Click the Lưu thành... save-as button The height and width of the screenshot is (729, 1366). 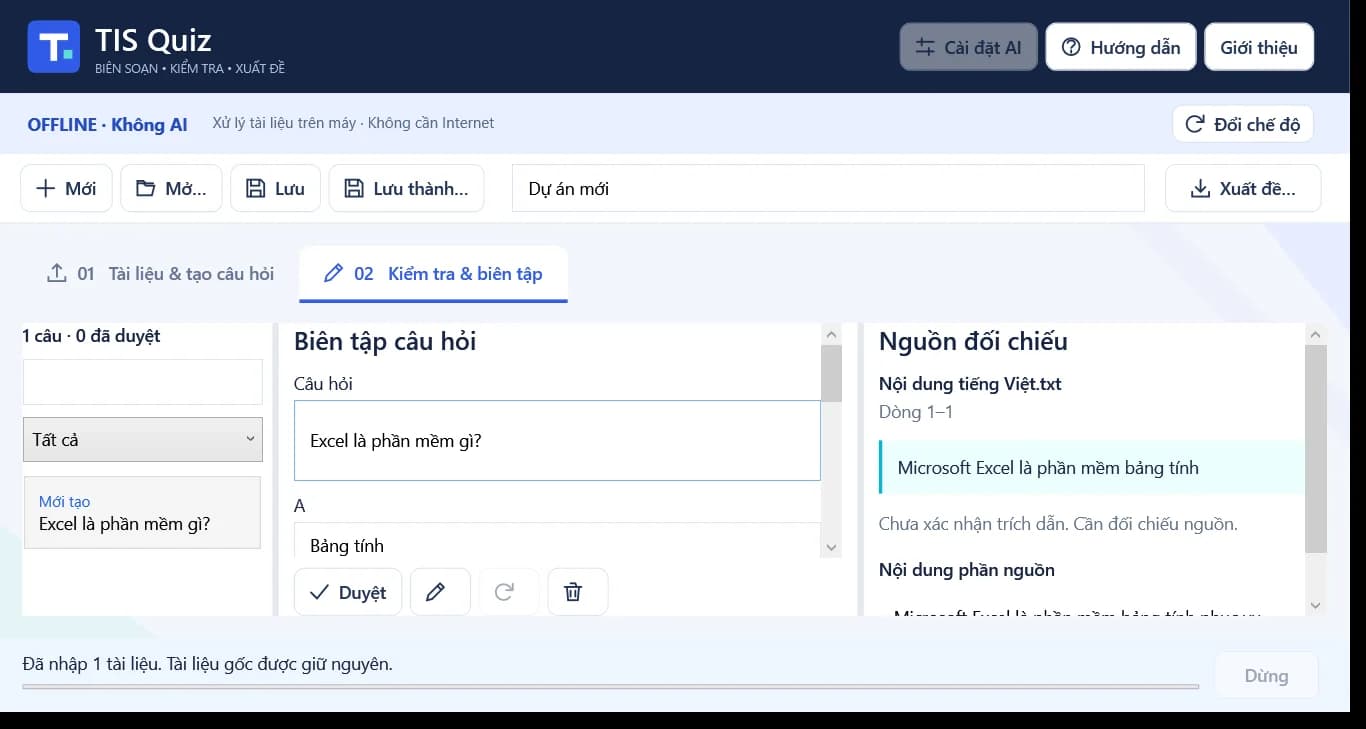tap(406, 188)
